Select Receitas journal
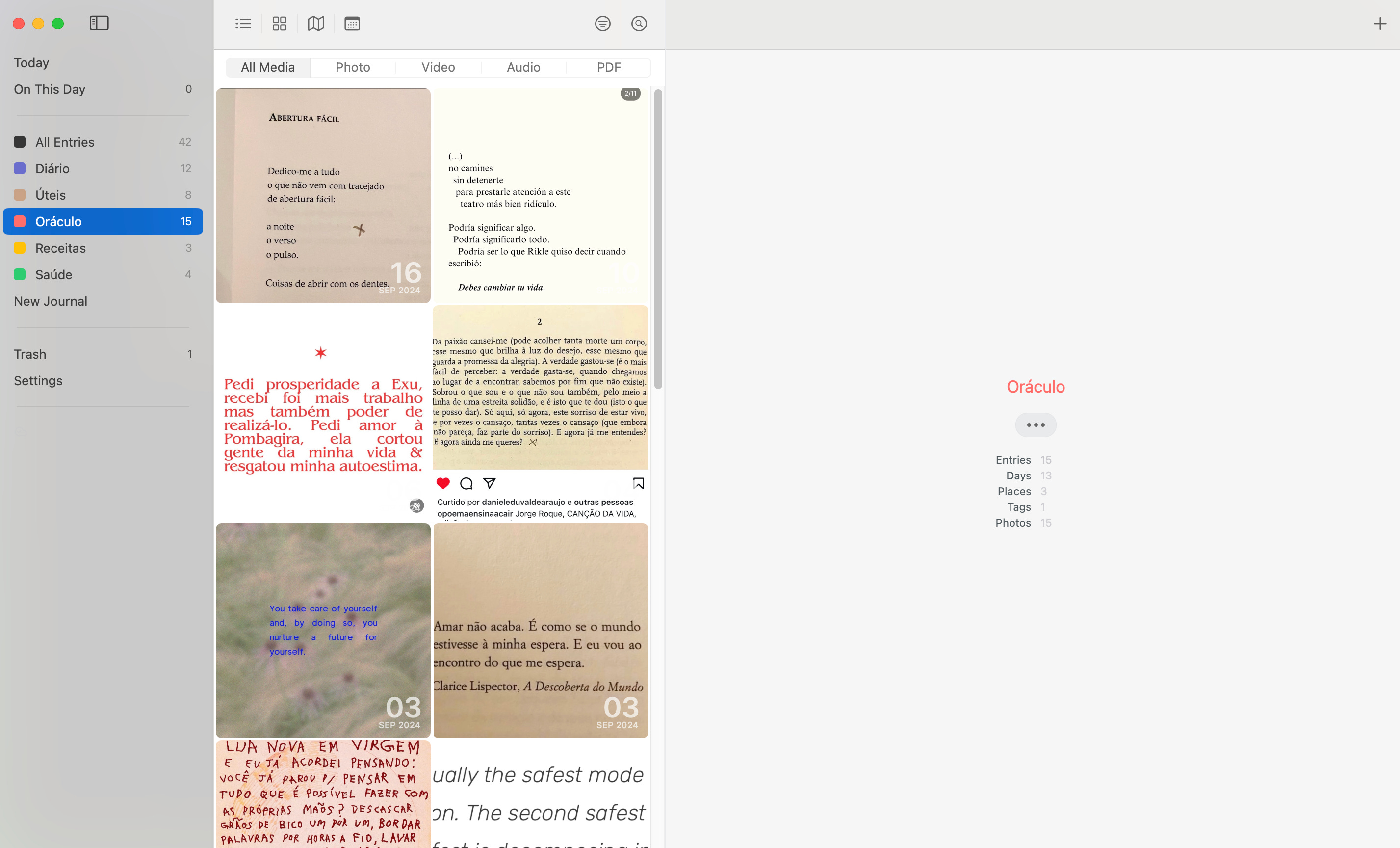This screenshot has height=848, width=1400. click(103, 248)
